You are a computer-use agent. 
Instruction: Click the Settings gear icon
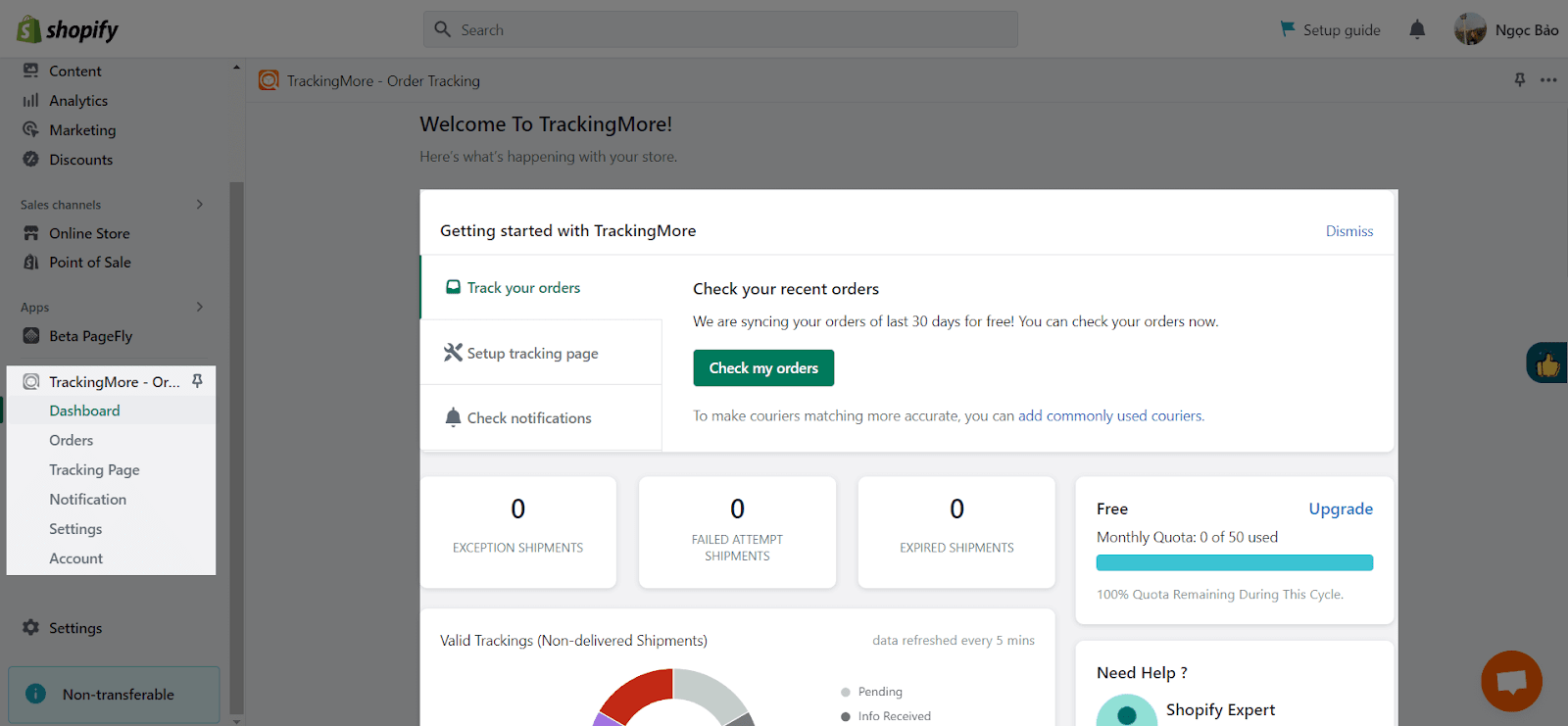[31, 627]
